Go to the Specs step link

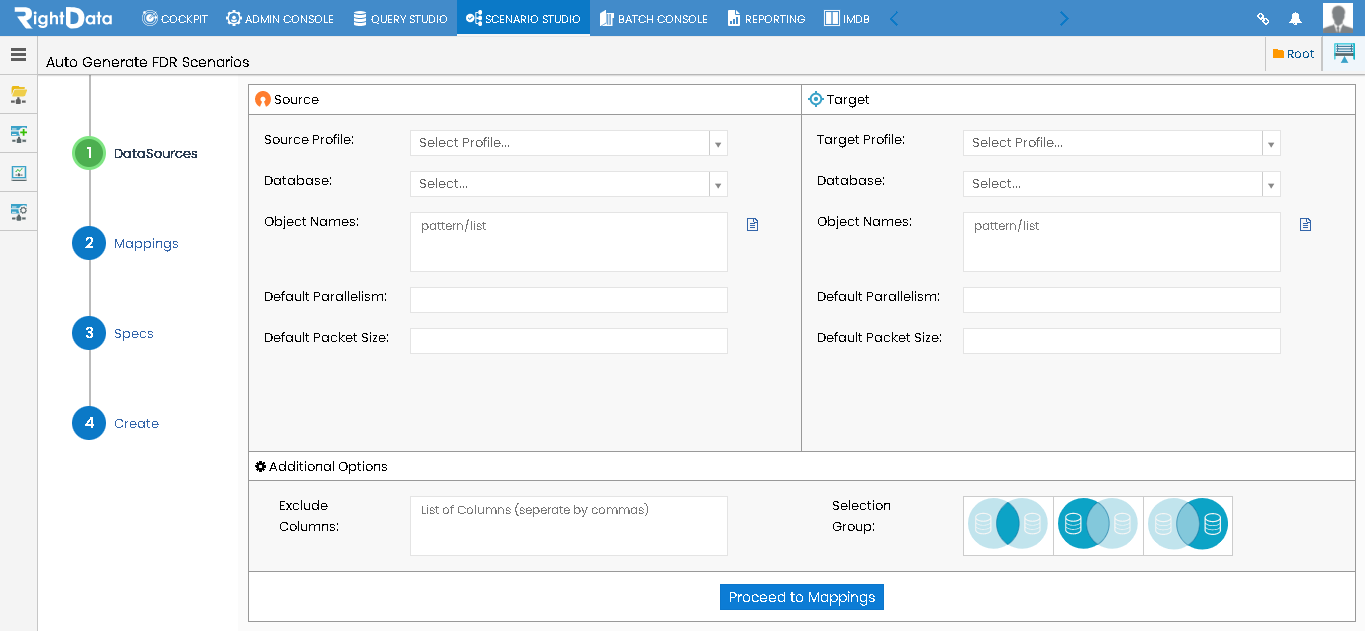(x=135, y=333)
